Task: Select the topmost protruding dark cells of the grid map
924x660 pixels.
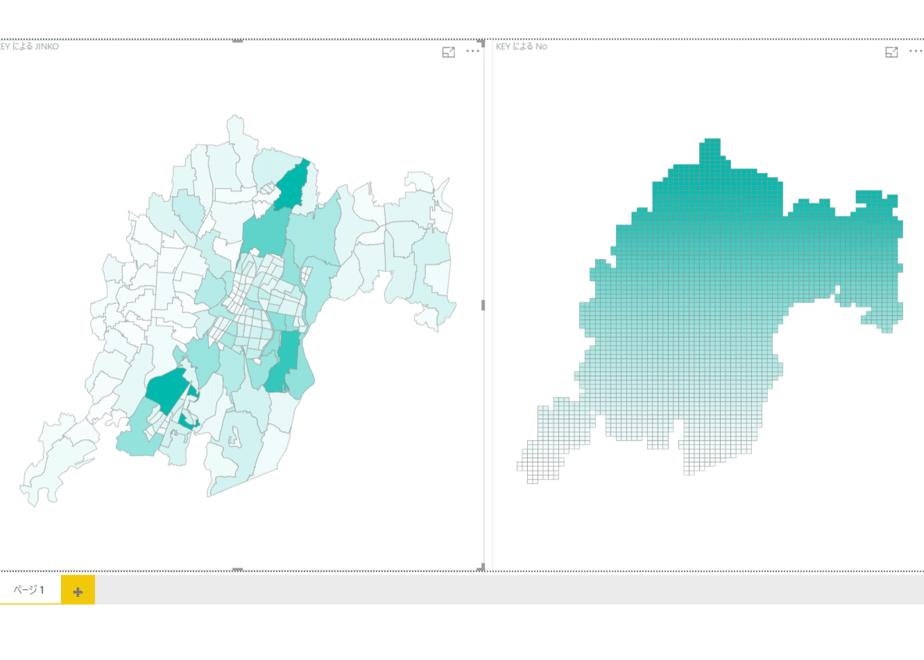Action: pos(712,150)
